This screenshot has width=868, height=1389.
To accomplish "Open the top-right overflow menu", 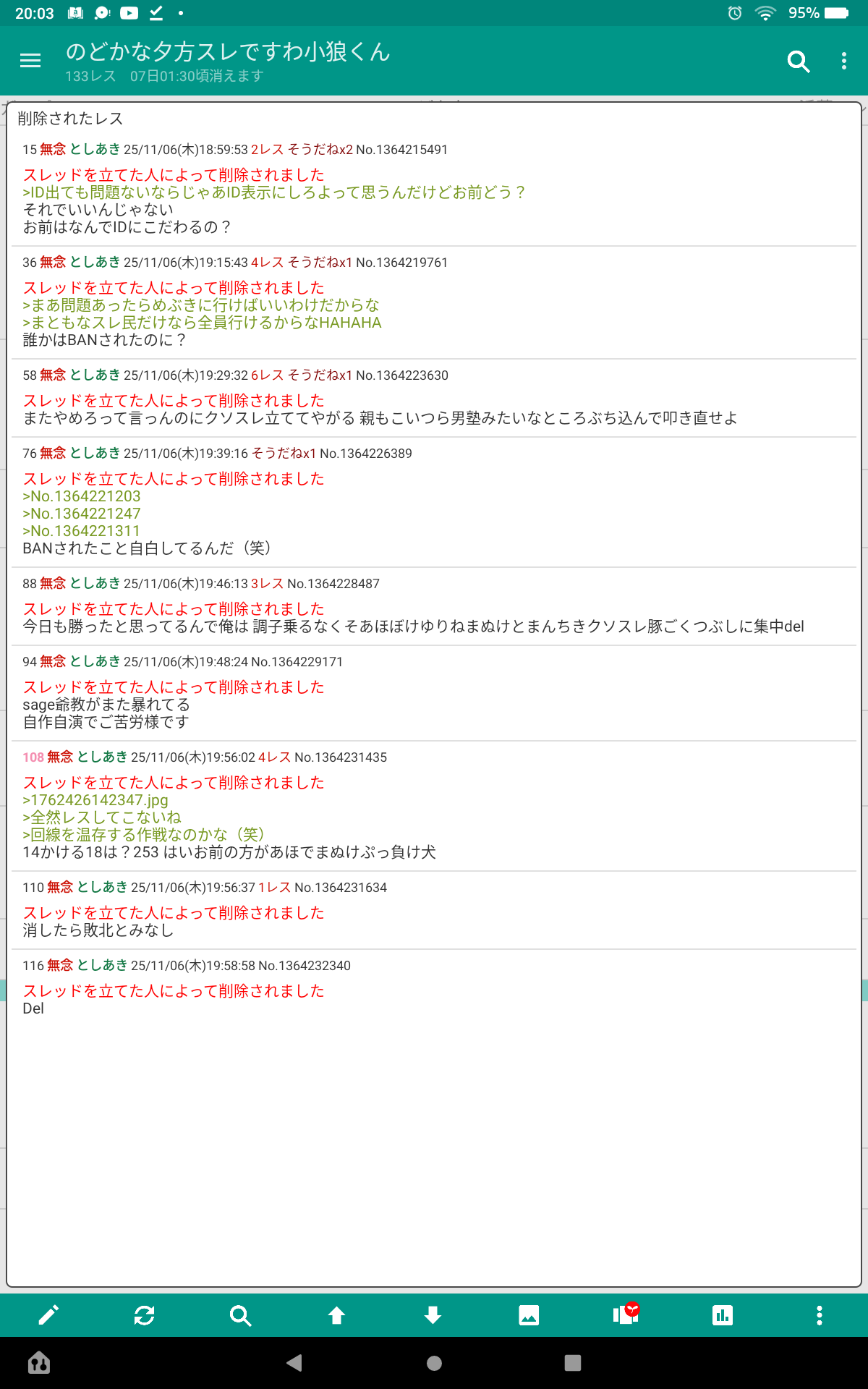I will (x=843, y=61).
